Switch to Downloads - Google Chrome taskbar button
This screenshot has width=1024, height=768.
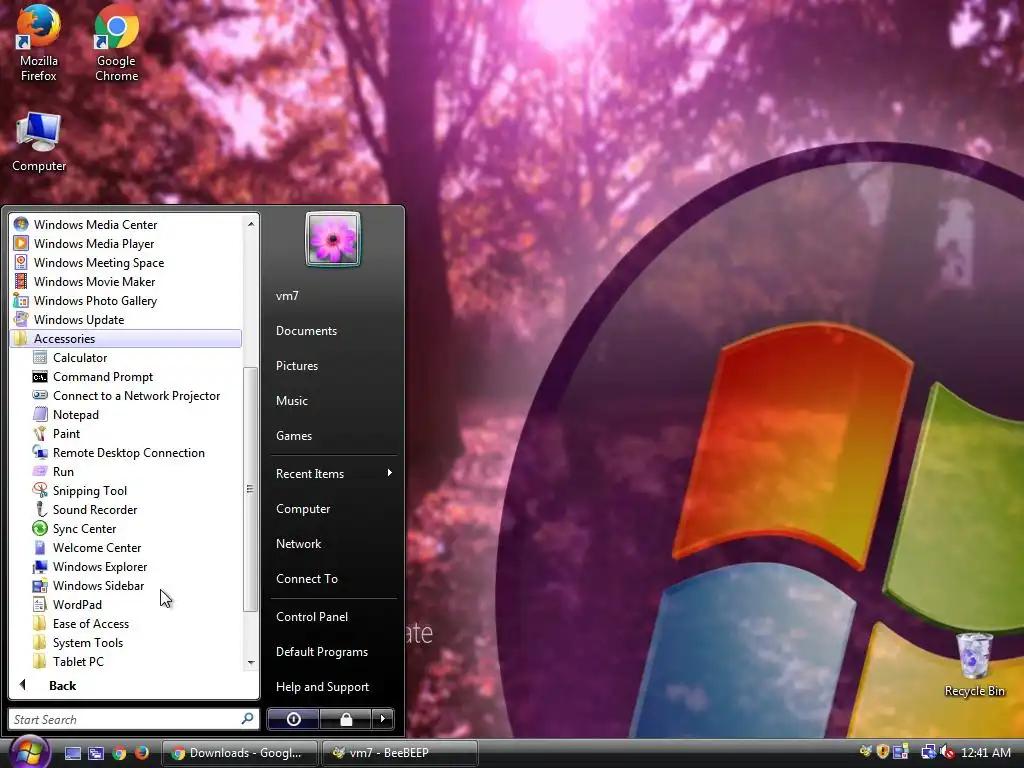pos(239,753)
